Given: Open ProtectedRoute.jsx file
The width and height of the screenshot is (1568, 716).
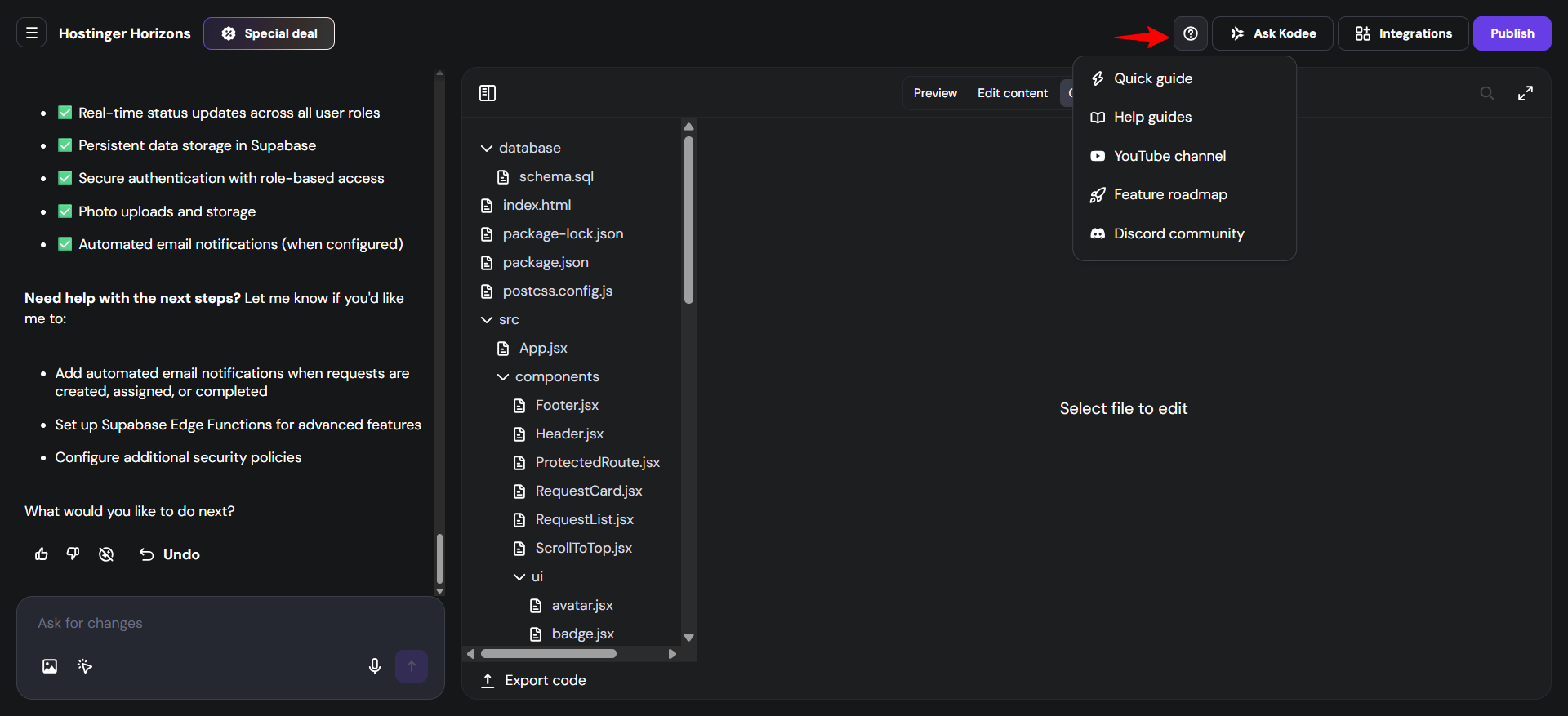Looking at the screenshot, I should click(597, 463).
